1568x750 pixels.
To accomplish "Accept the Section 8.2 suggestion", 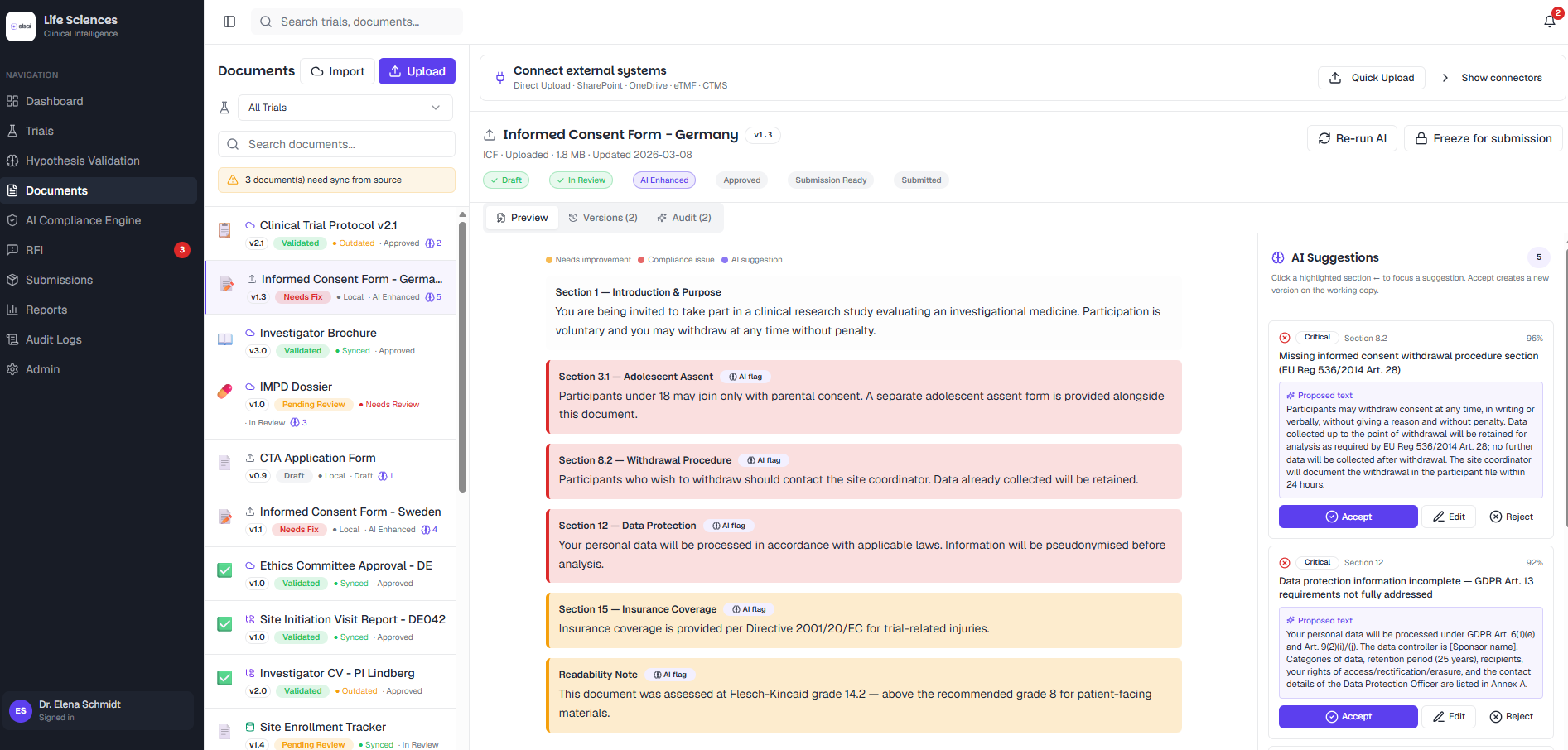I will click(1348, 517).
